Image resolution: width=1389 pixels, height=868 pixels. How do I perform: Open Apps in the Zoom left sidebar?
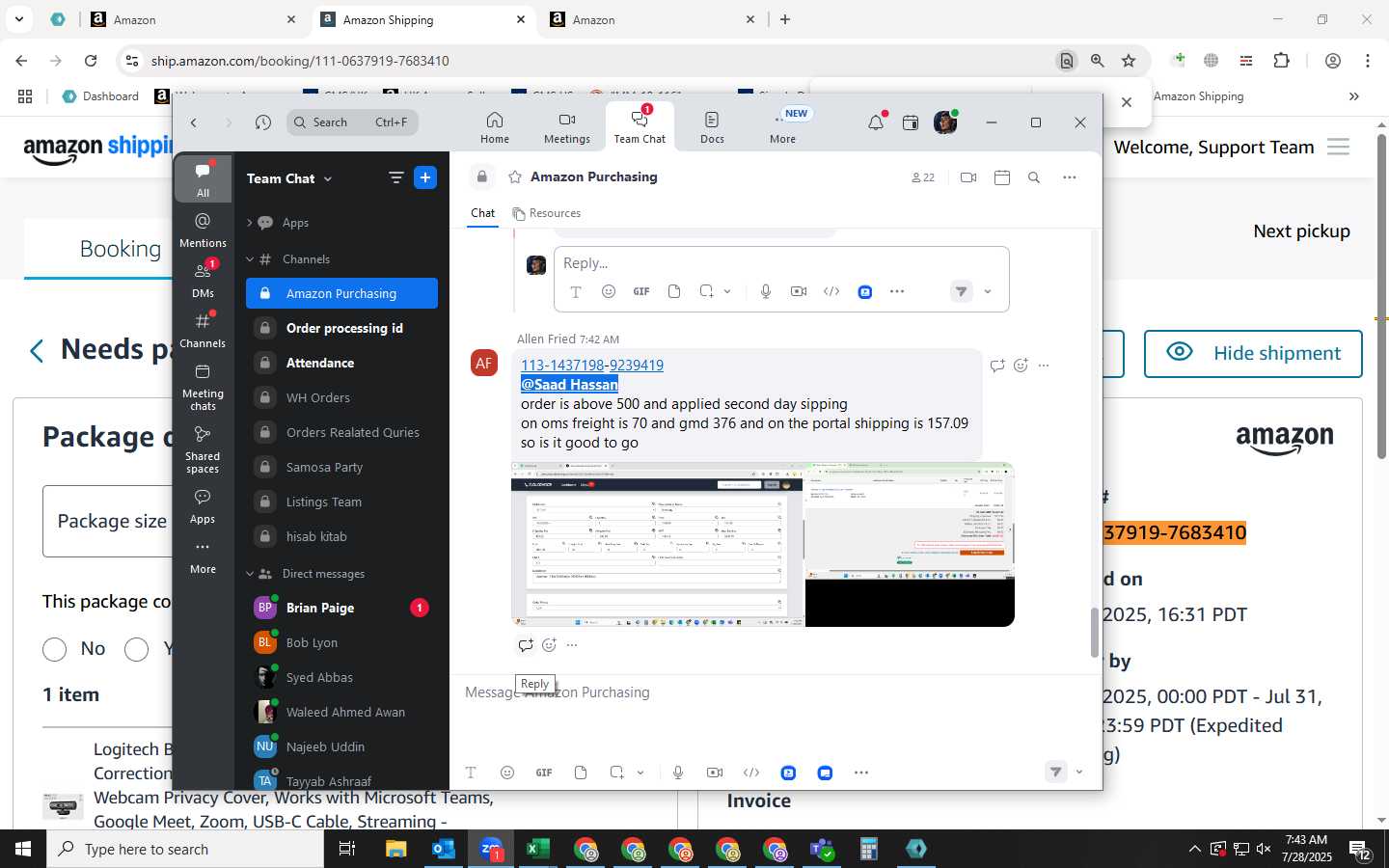[x=203, y=505]
